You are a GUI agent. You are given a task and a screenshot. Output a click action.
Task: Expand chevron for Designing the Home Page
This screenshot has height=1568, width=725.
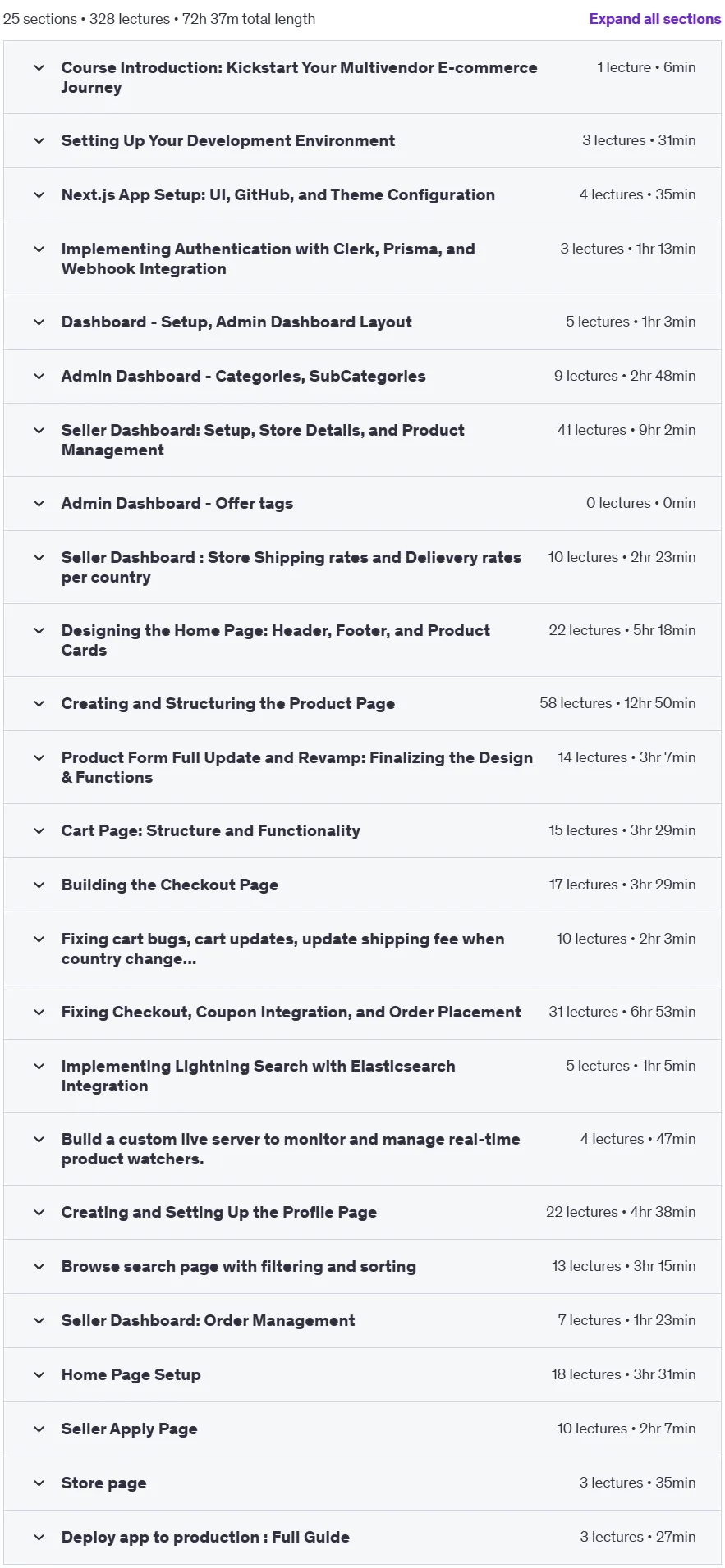point(39,631)
